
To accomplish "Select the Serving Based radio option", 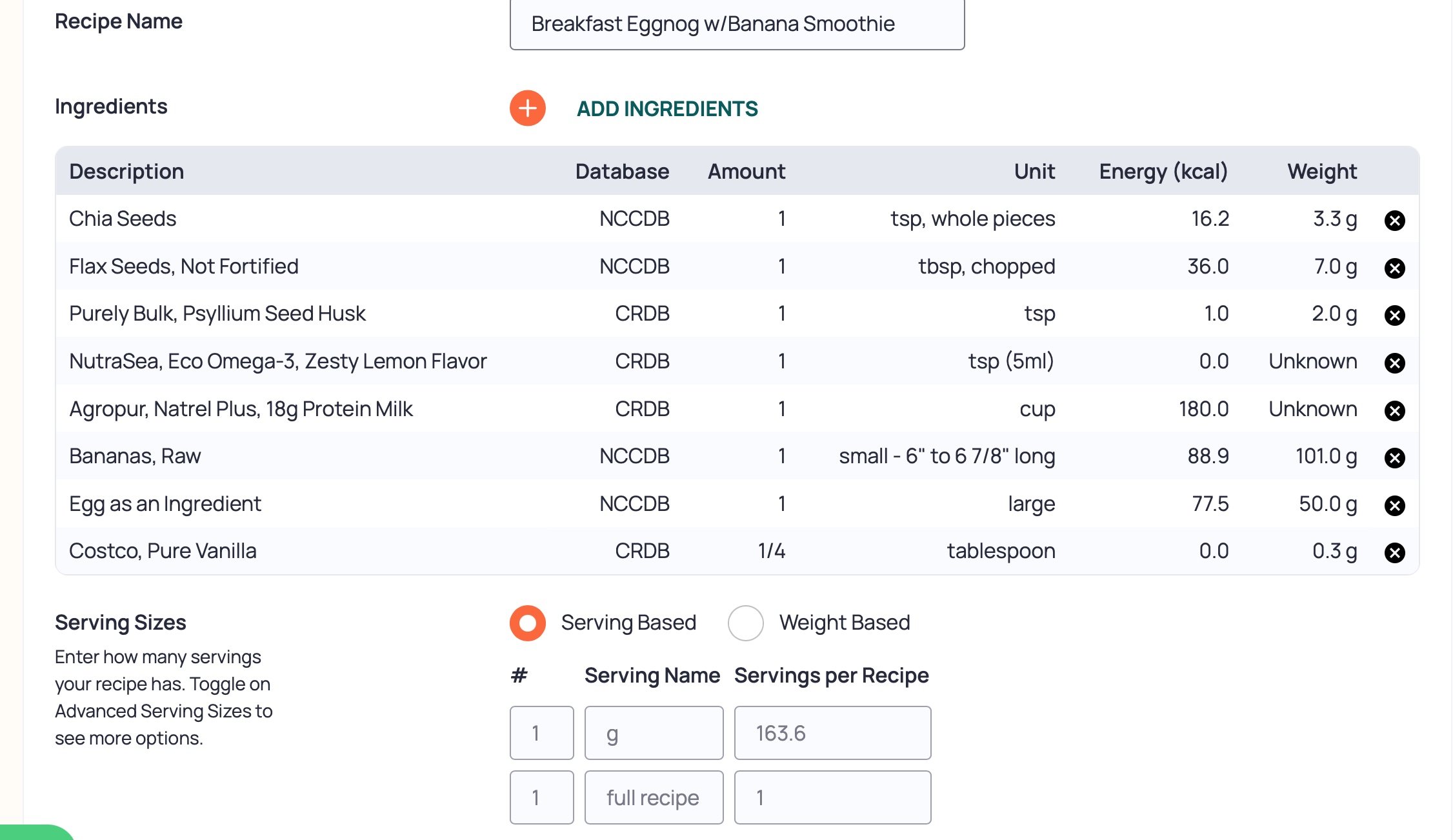I will (527, 623).
